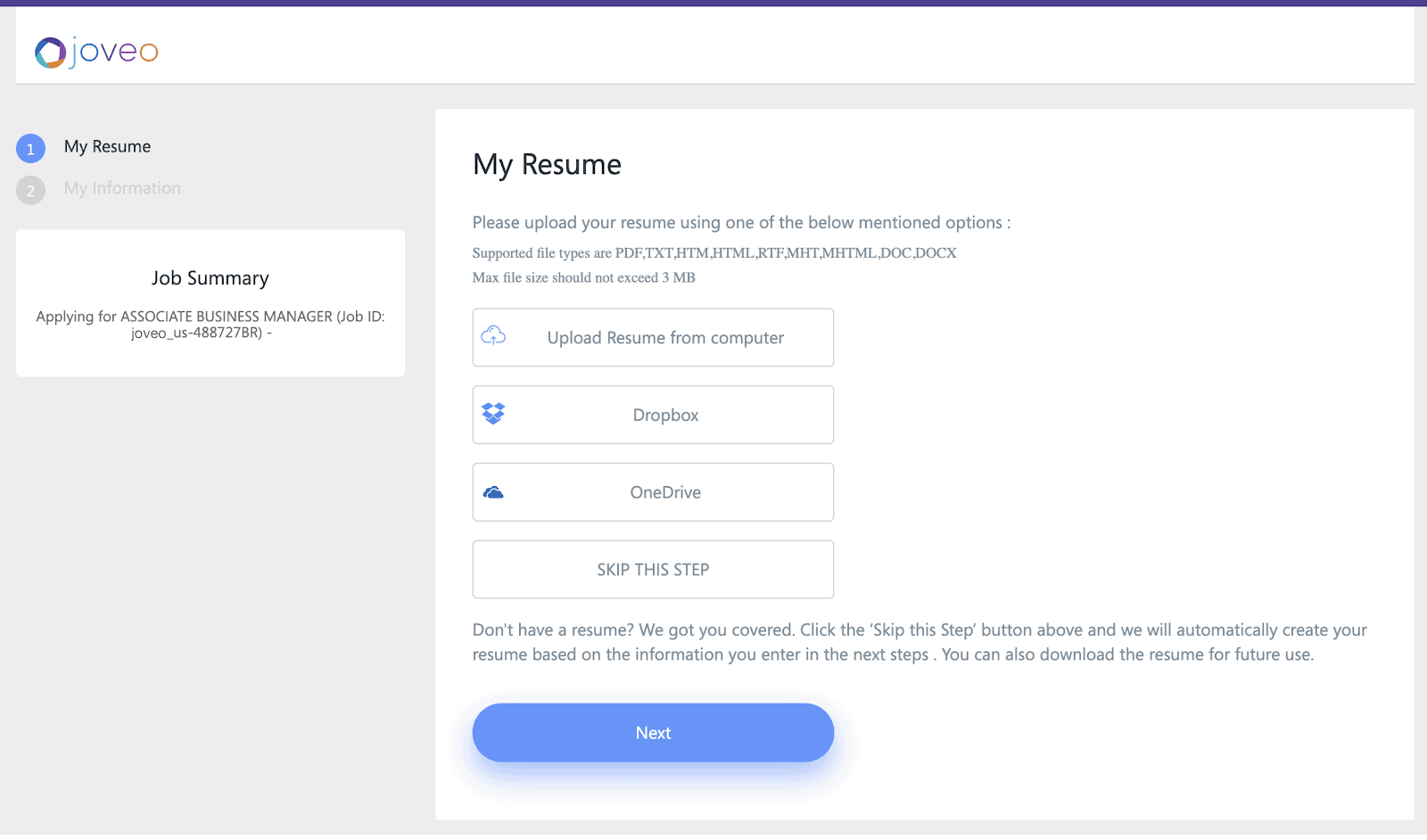Screen dimensions: 1427x840
Task: Click step indicator circle 1
Action: [30, 148]
